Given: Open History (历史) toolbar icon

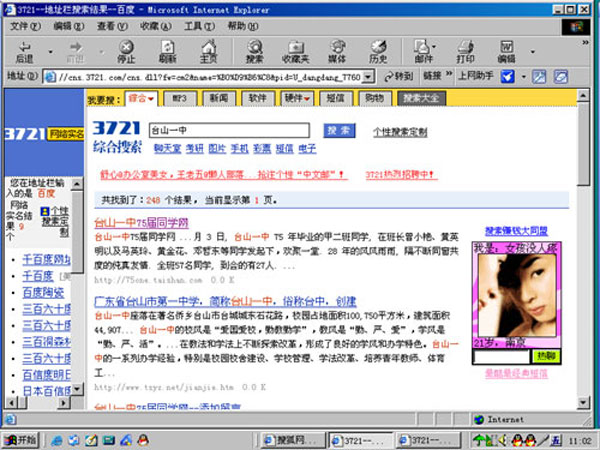Looking at the screenshot, I should pyautogui.click(x=378, y=52).
